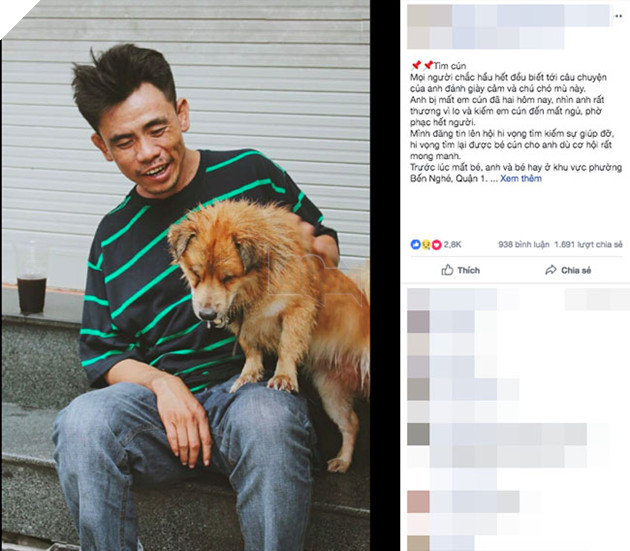Open the 1.691 lượt chia sẻ list
The width and height of the screenshot is (630, 551).
[x=588, y=244]
